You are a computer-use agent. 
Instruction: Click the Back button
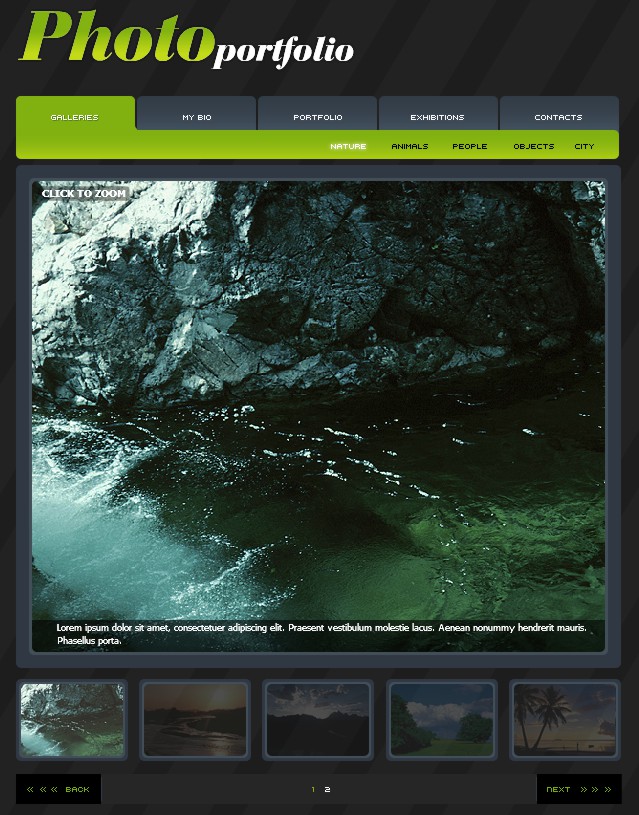click(58, 789)
